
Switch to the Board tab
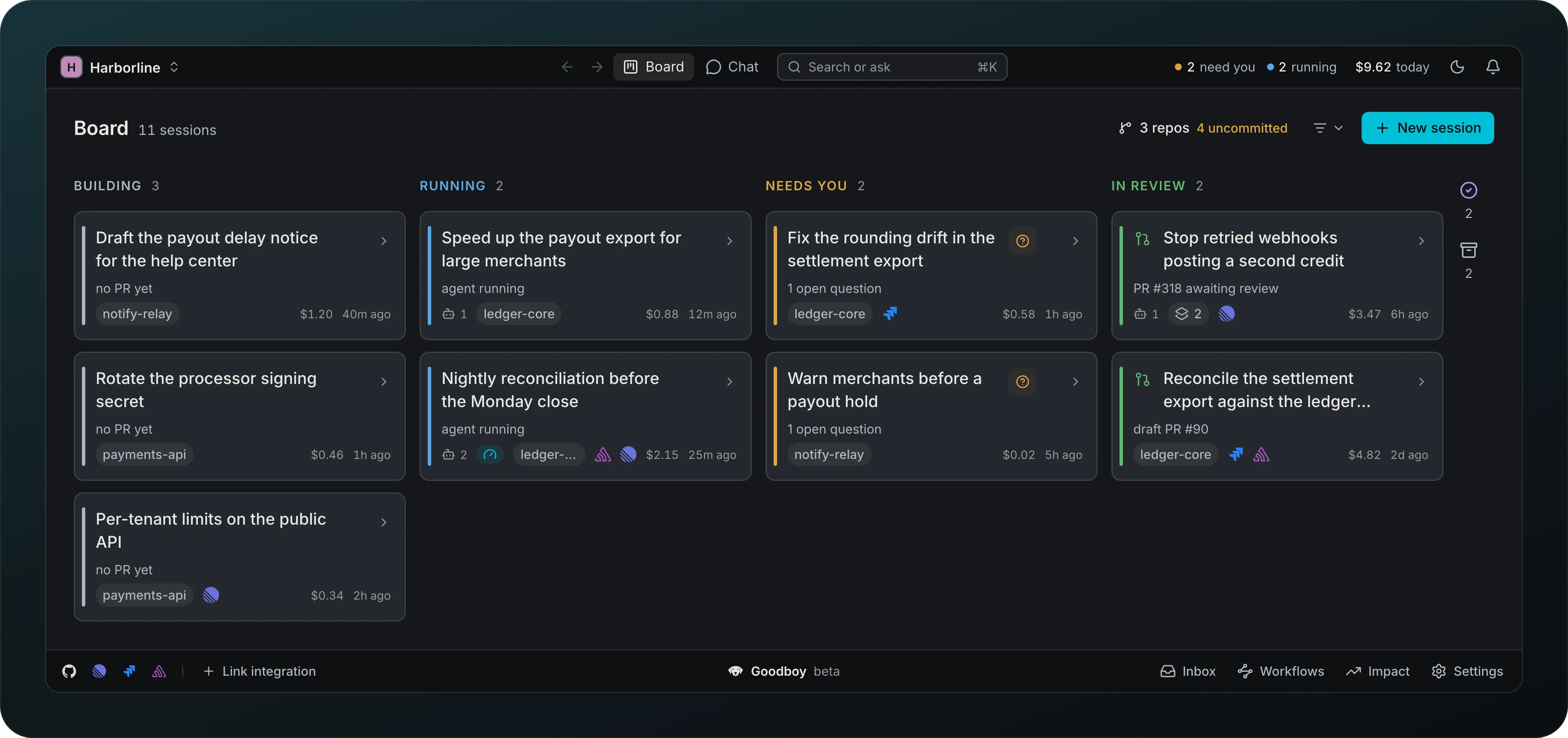(653, 67)
